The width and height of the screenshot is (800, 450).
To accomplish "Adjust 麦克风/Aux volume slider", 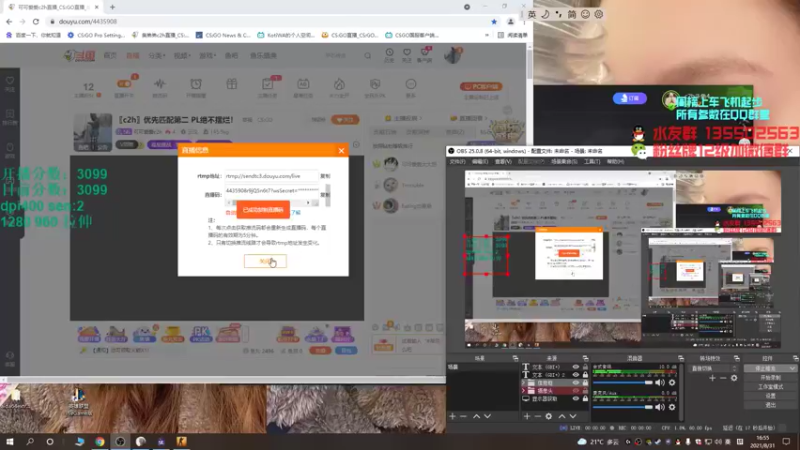I will click(623, 407).
